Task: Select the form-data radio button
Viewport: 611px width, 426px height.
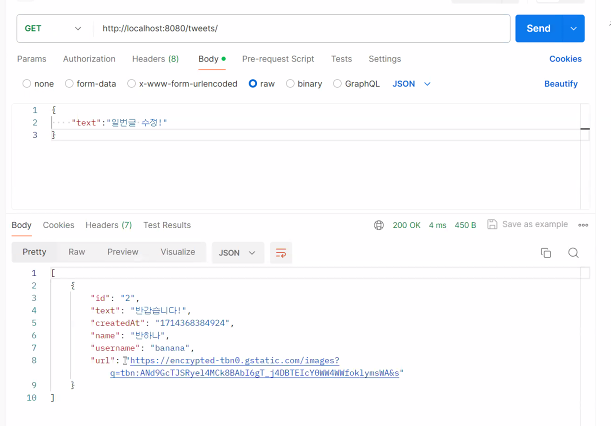Action: pos(69,84)
